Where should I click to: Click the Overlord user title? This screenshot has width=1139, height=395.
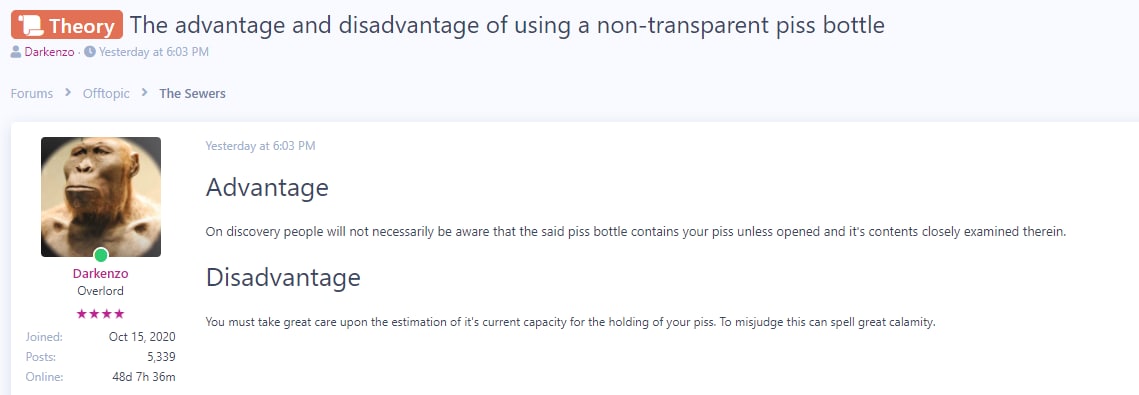click(100, 290)
